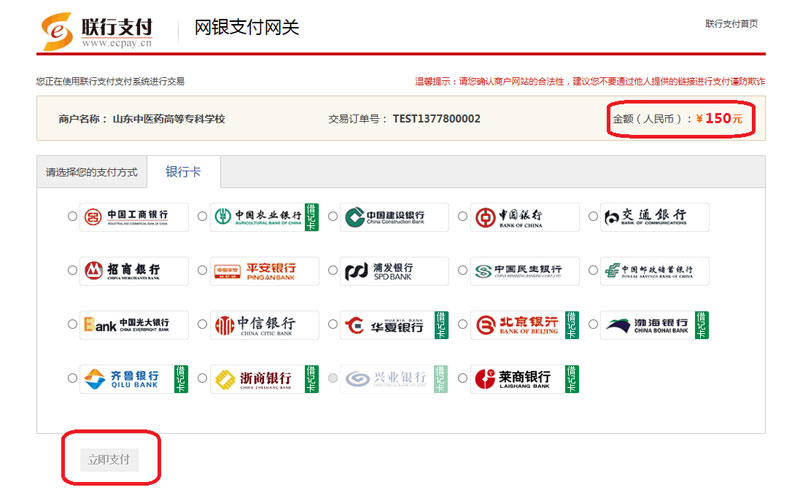Click the 您正在使用联行支付支付系统进行交易 notice
This screenshot has width=800, height=498.
(110, 82)
